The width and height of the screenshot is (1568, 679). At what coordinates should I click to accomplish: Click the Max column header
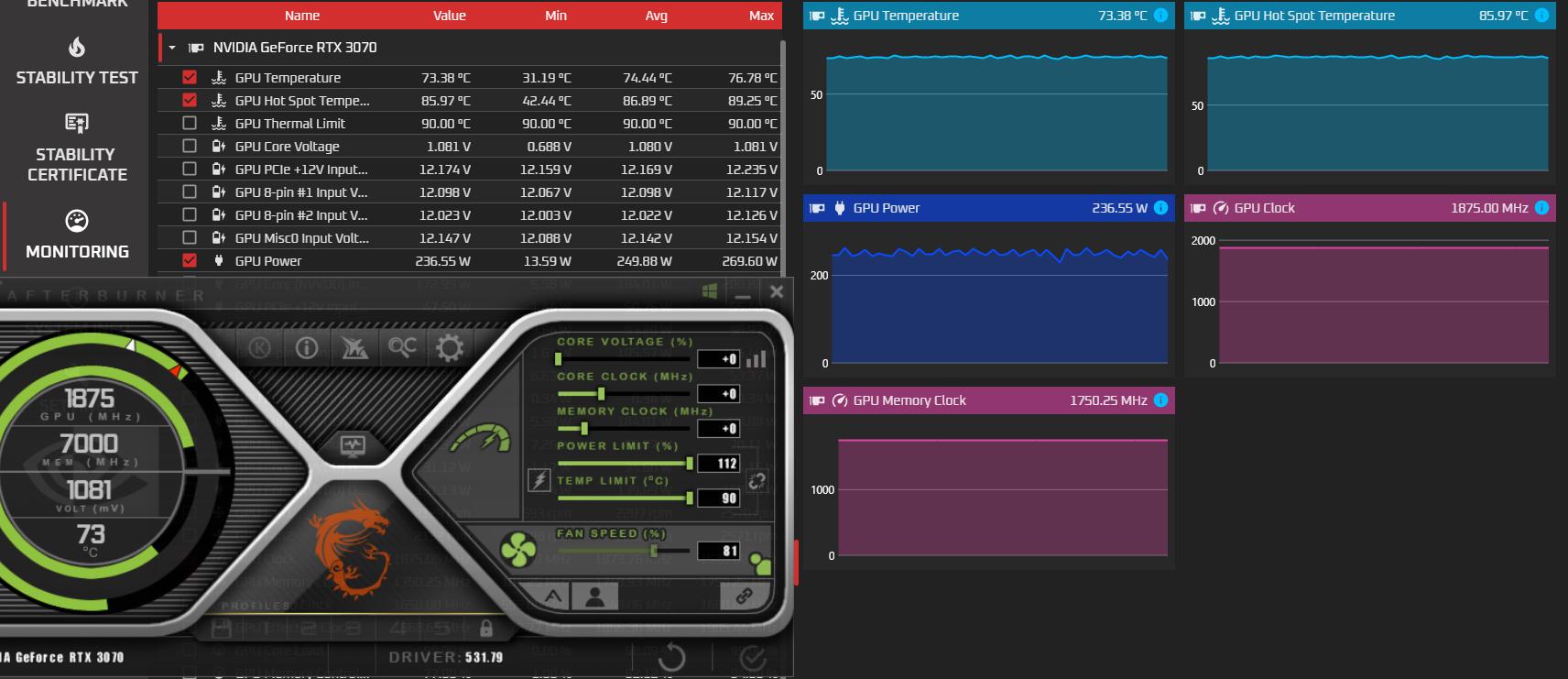click(x=761, y=16)
